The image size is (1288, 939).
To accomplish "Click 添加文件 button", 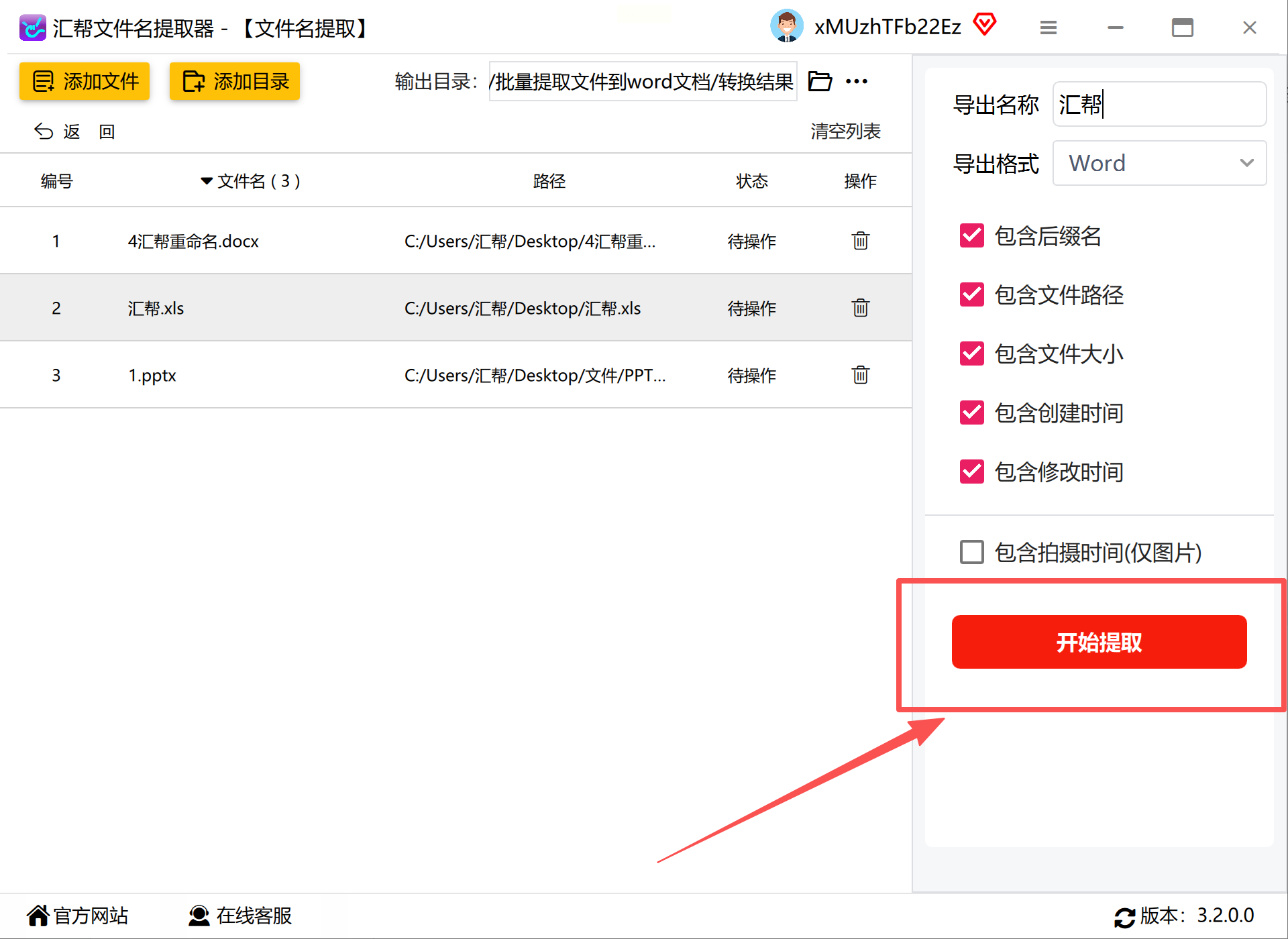I will [85, 82].
